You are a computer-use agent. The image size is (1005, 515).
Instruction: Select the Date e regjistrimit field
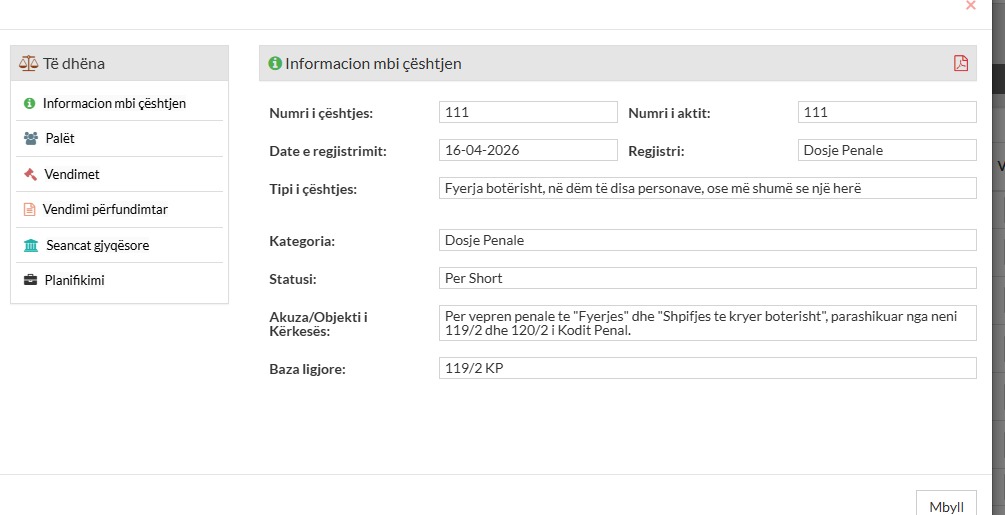pos(528,150)
